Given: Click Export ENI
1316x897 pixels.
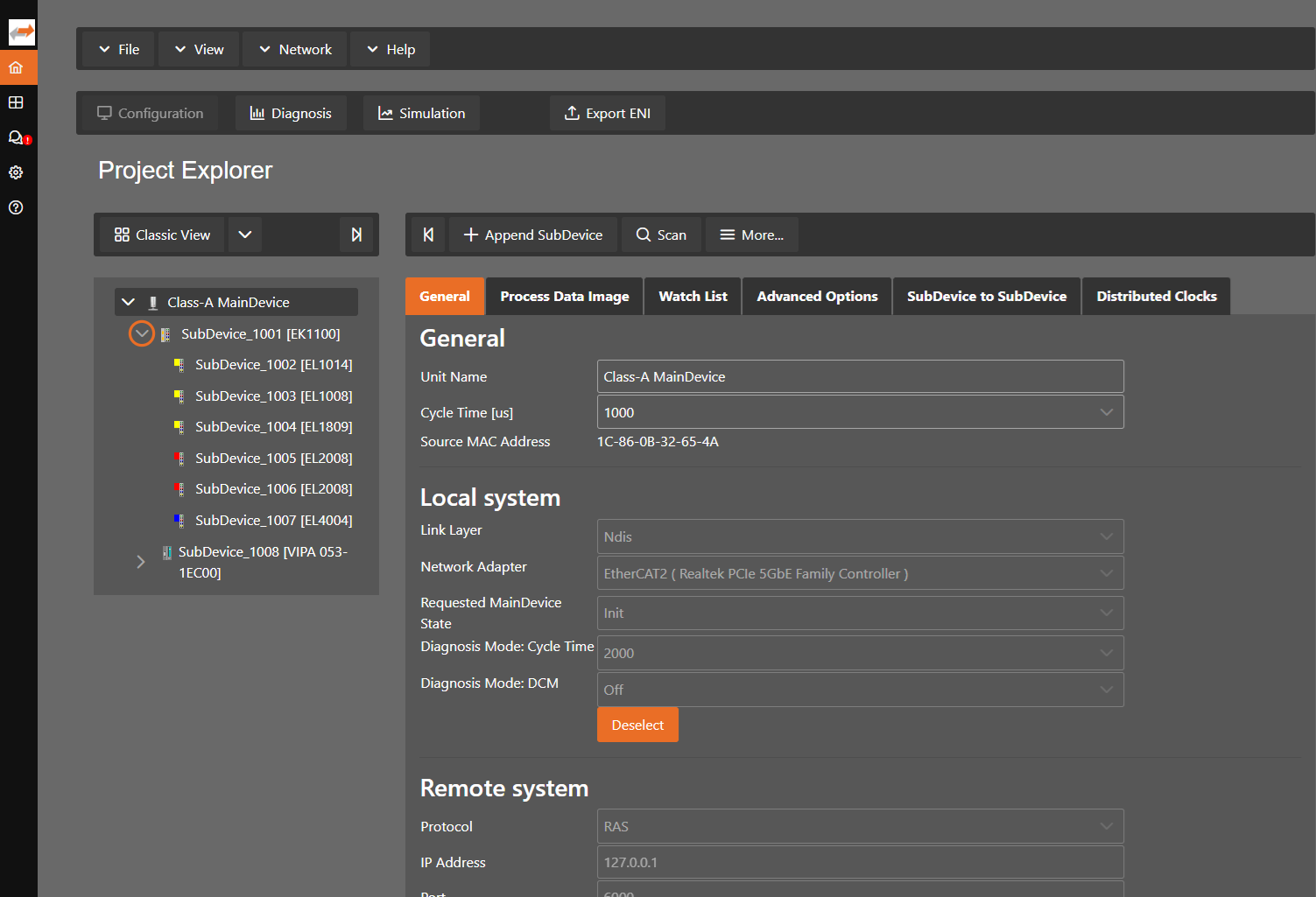Looking at the screenshot, I should click(x=608, y=113).
